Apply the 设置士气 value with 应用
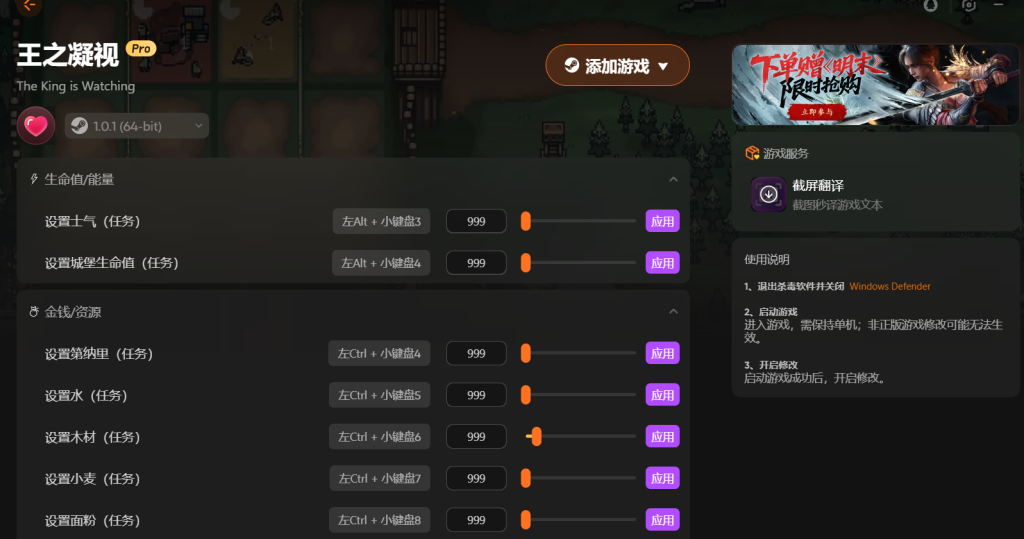This screenshot has width=1024, height=539. click(x=662, y=221)
